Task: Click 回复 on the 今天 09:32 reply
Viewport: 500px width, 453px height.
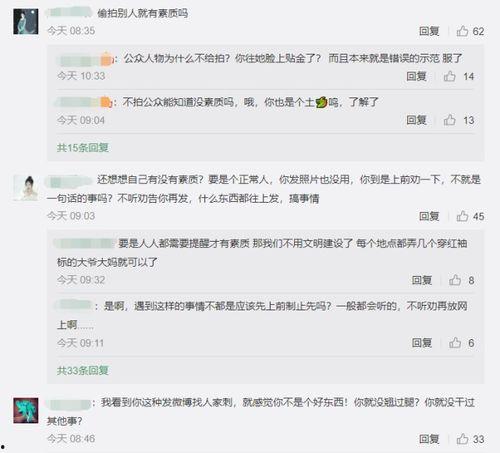Action: [422, 280]
